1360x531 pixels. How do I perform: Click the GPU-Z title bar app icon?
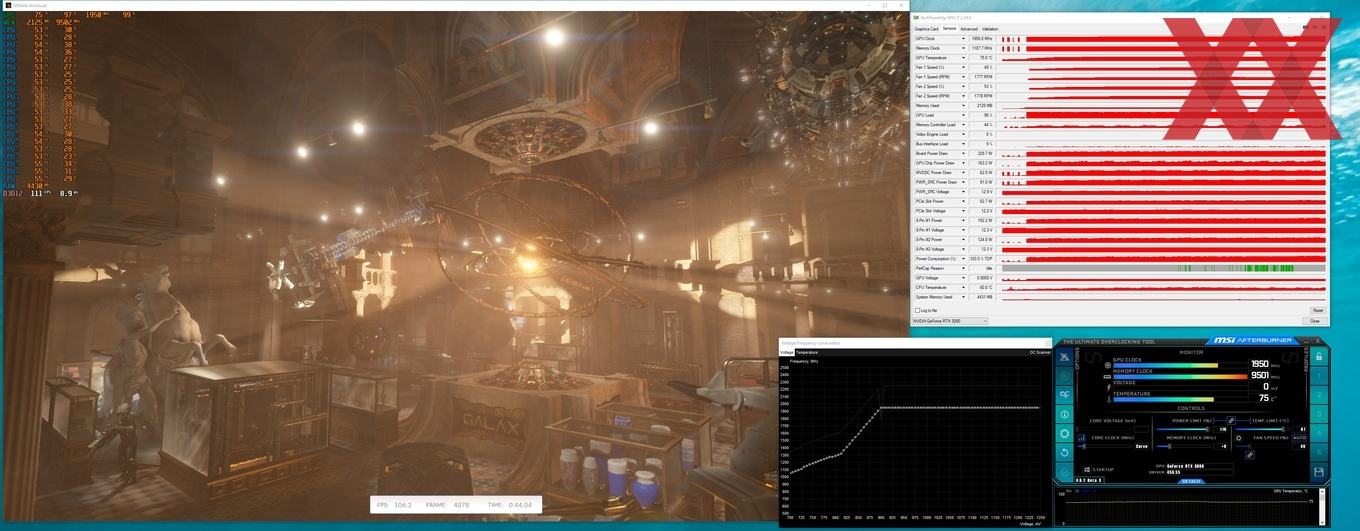(916, 17)
